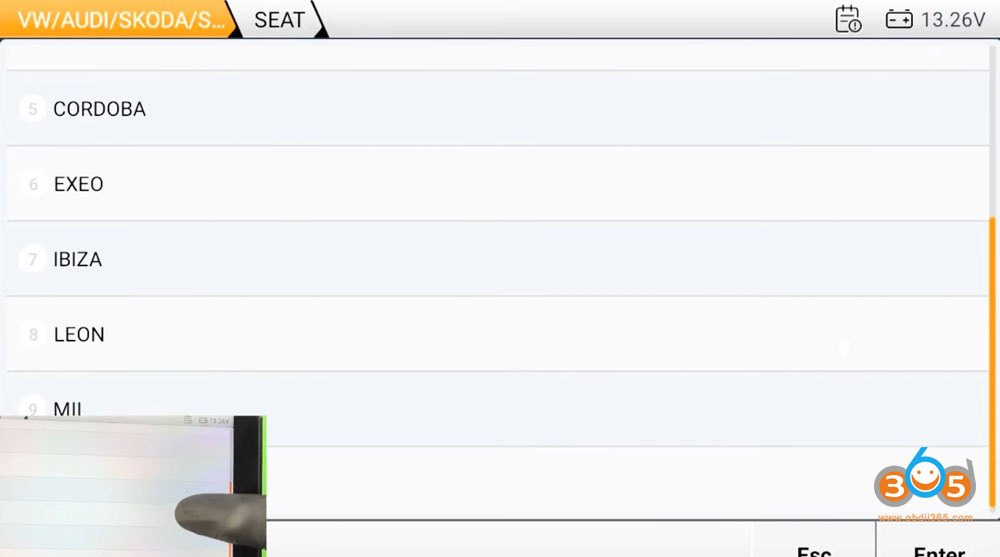Click the orange 365 logo
This screenshot has height=557, width=1000.
click(924, 485)
